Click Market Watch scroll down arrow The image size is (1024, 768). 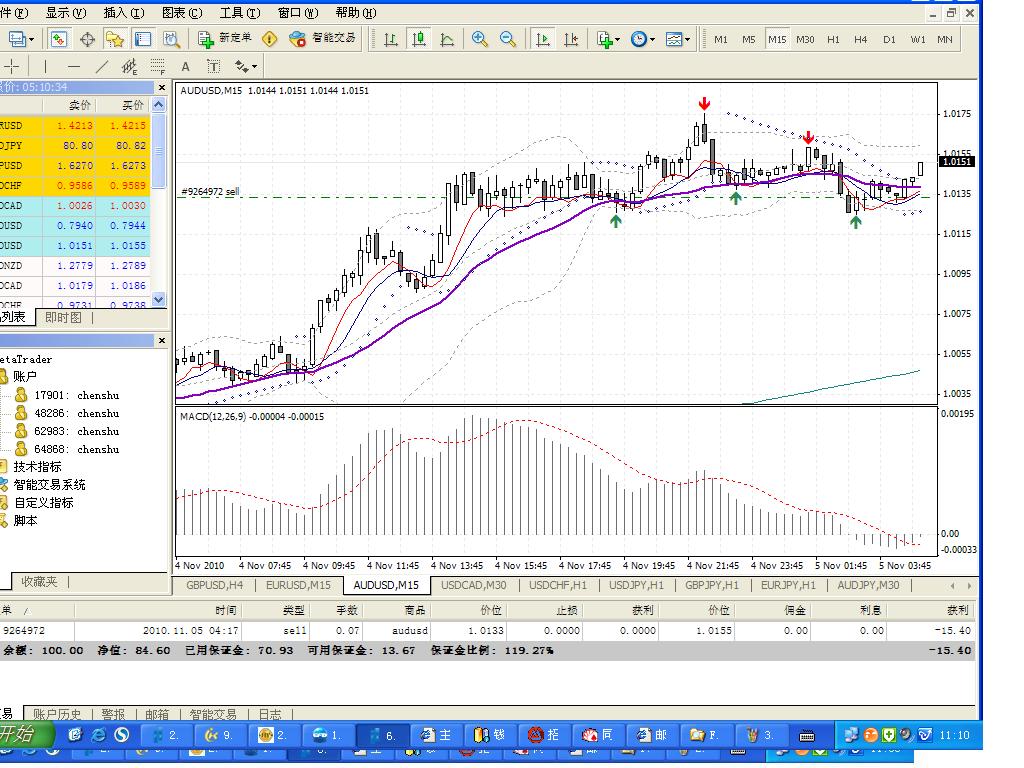(159, 299)
